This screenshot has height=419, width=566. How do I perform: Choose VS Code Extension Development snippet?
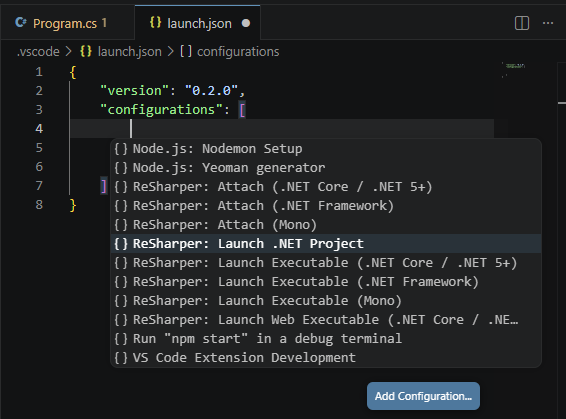pyautogui.click(x=326, y=358)
